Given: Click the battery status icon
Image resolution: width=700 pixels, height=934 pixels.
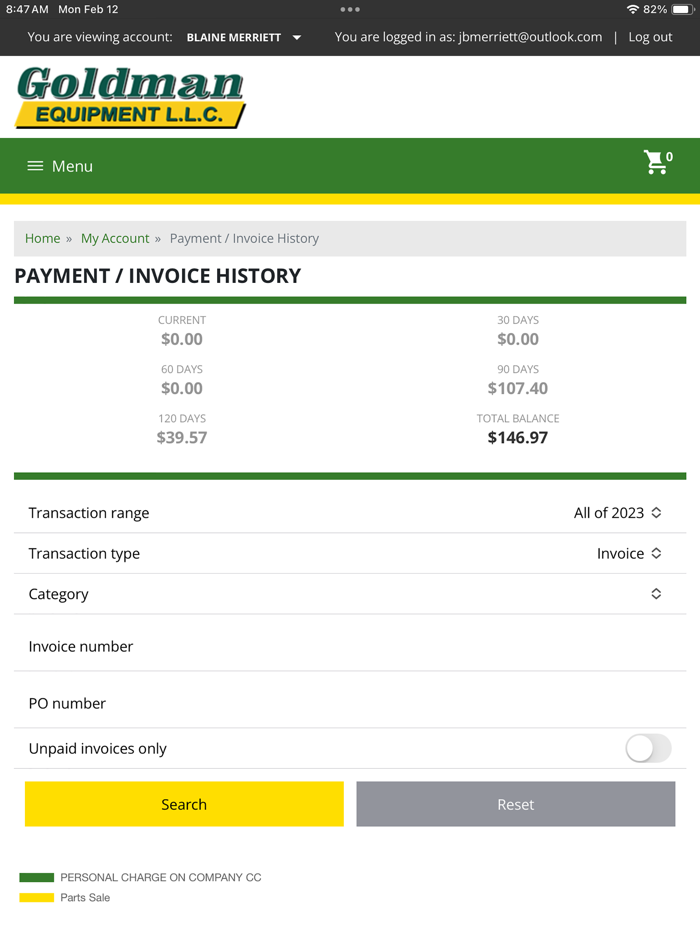Looking at the screenshot, I should pyautogui.click(x=683, y=10).
